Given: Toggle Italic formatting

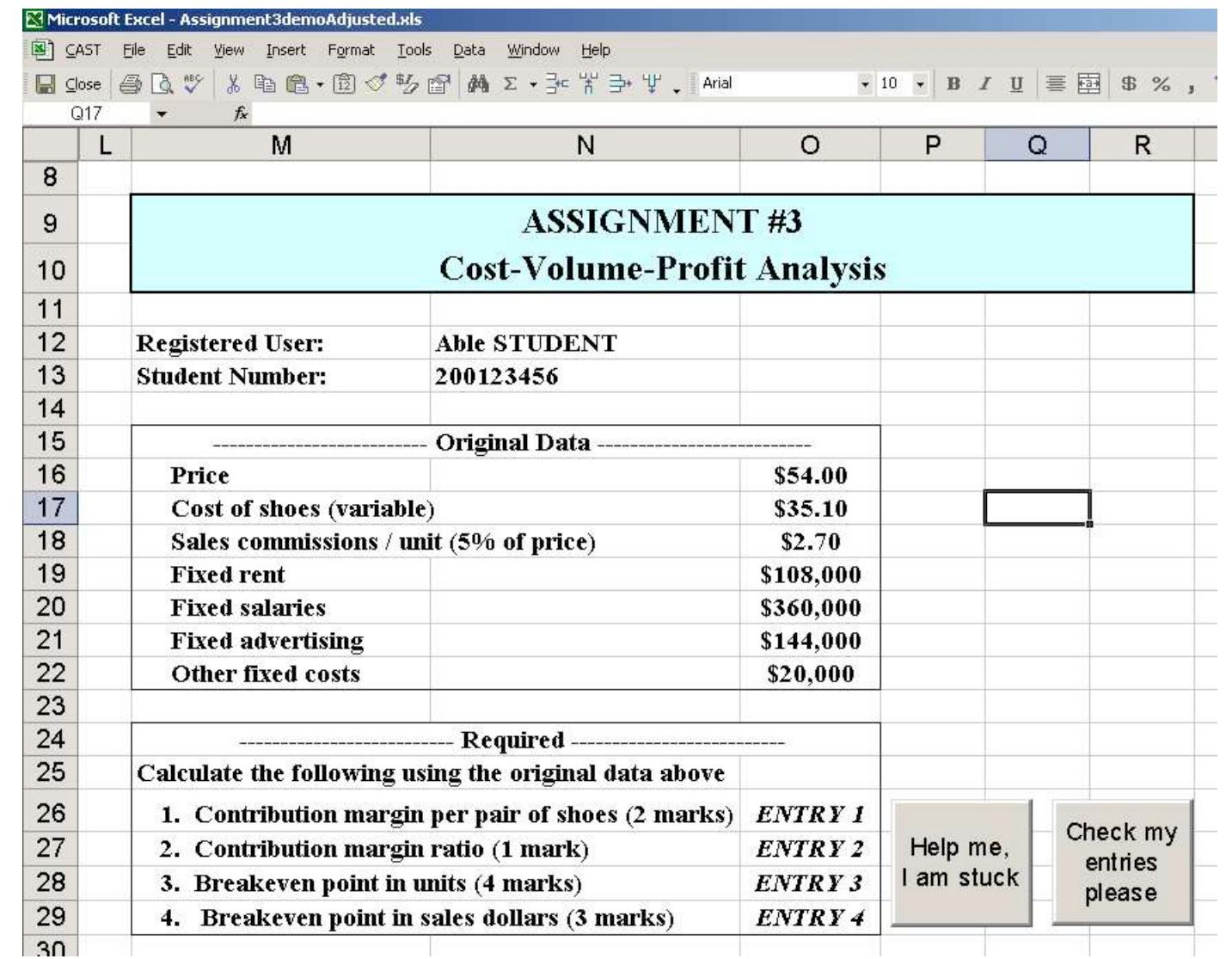Looking at the screenshot, I should 985,84.
